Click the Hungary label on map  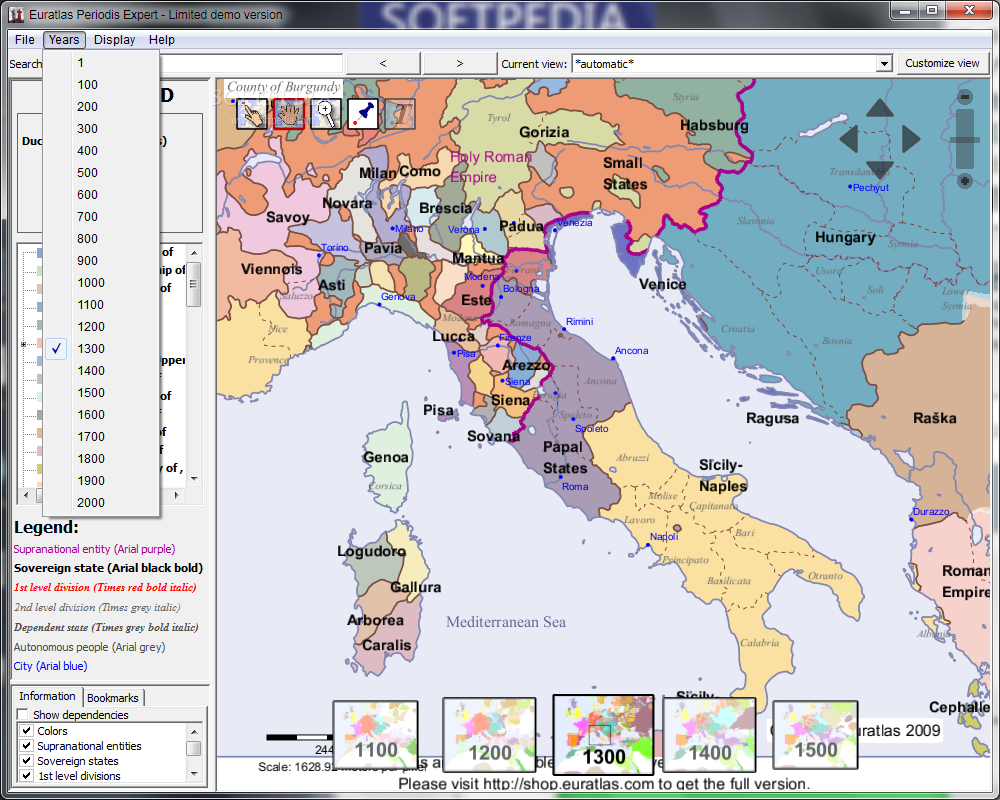(x=844, y=237)
